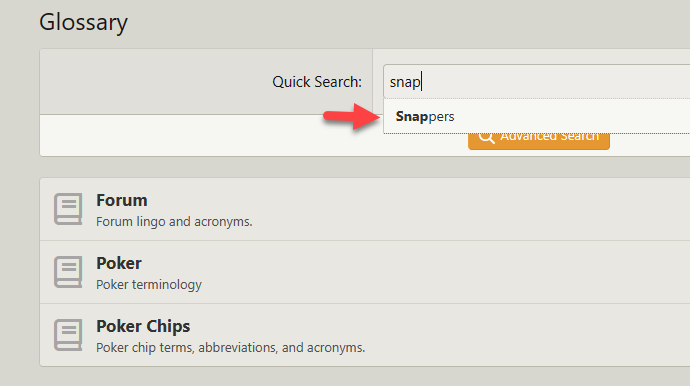Open the Forum glossary category title
This screenshot has width=690, height=386.
click(x=122, y=200)
